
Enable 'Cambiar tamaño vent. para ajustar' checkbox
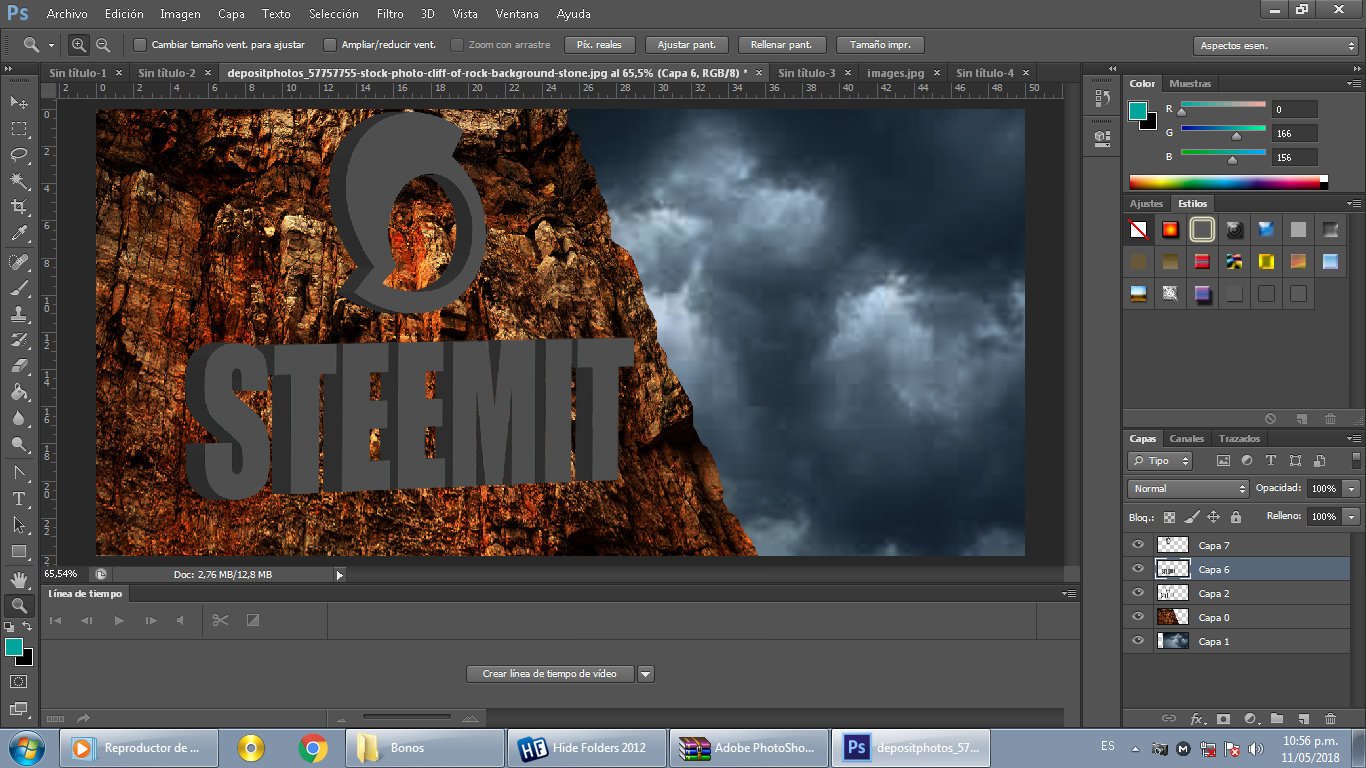[140, 45]
